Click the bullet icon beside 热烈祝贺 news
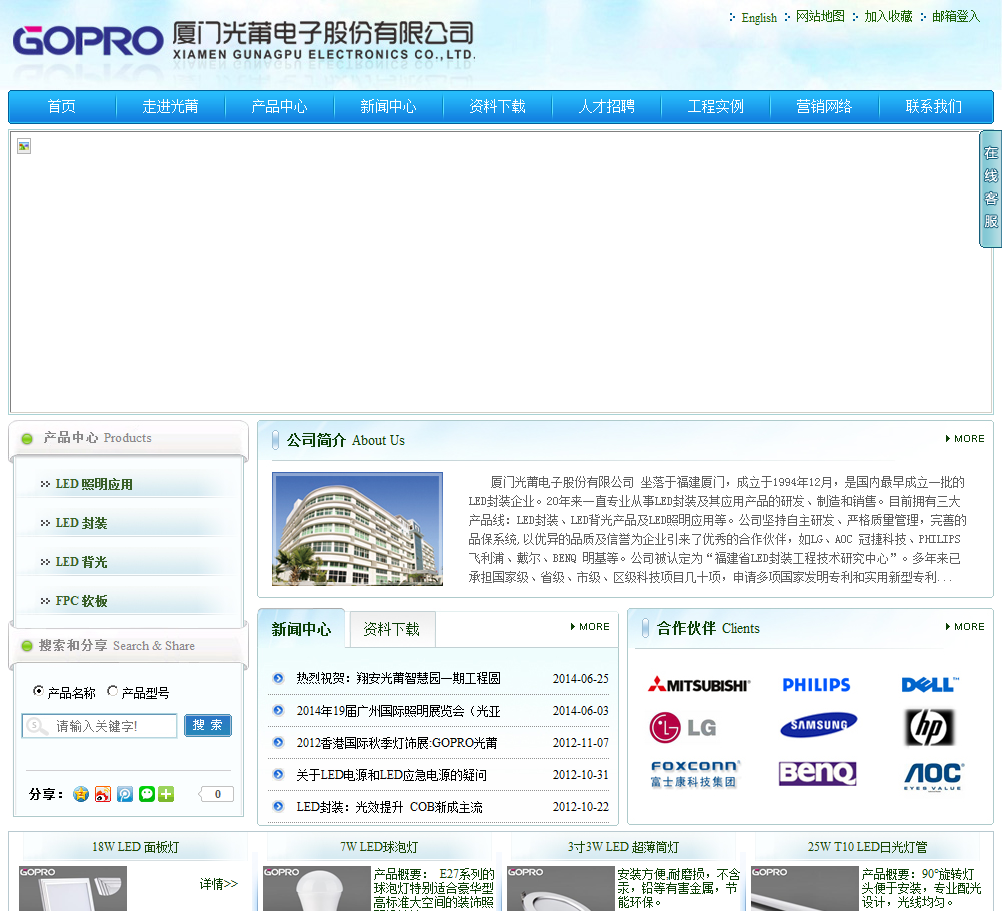Image resolution: width=1002 pixels, height=911 pixels. point(278,678)
